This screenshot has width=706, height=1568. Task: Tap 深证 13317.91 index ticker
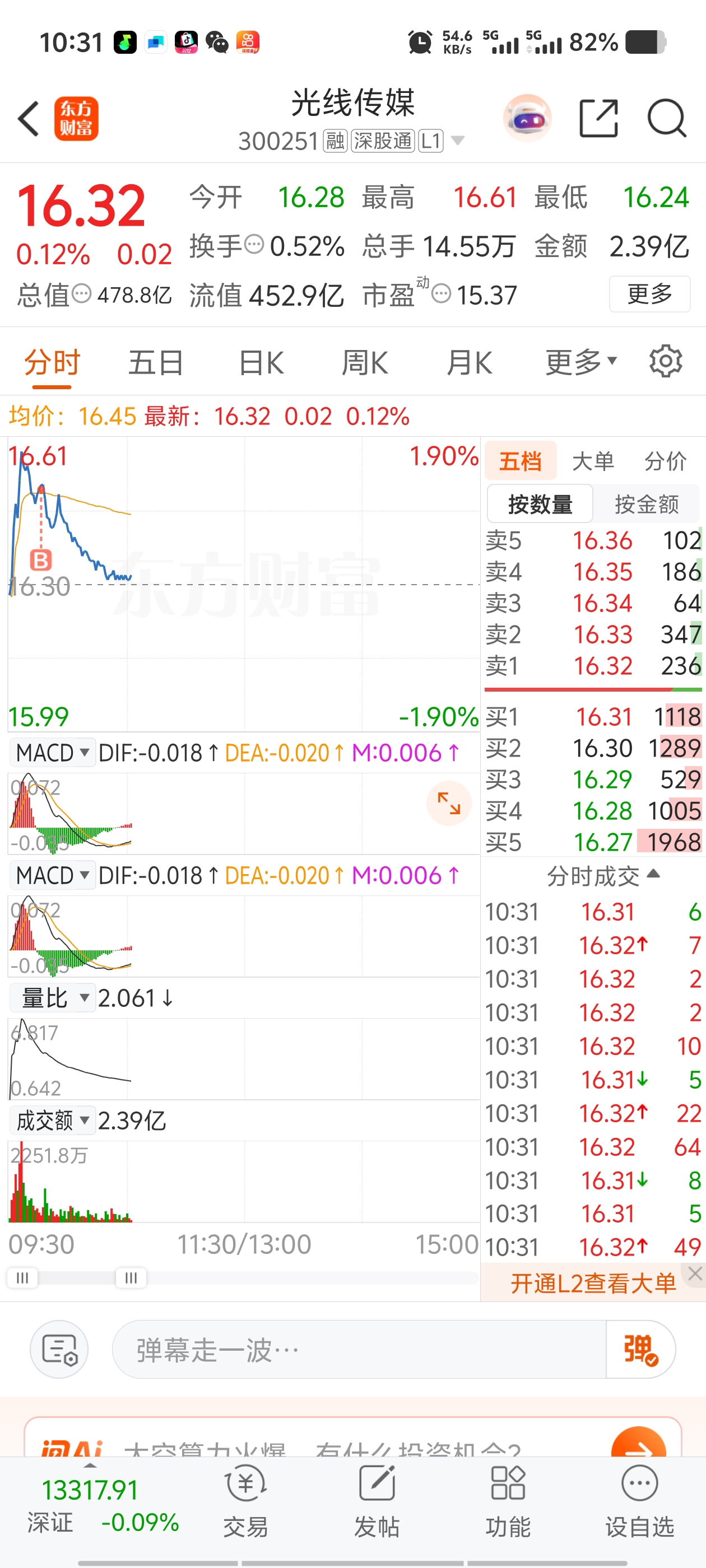103,1505
